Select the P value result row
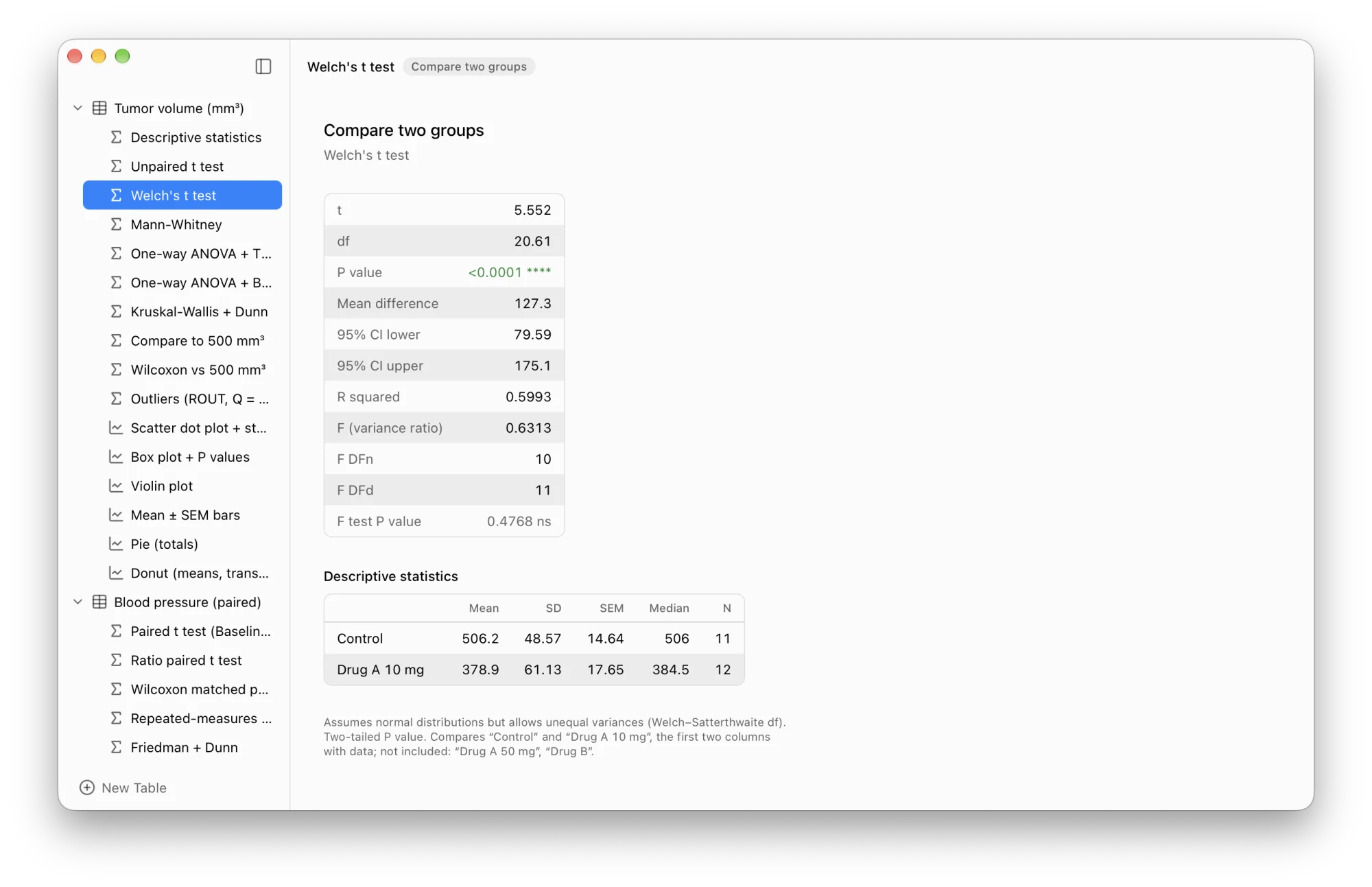The image size is (1372, 887). click(x=444, y=272)
